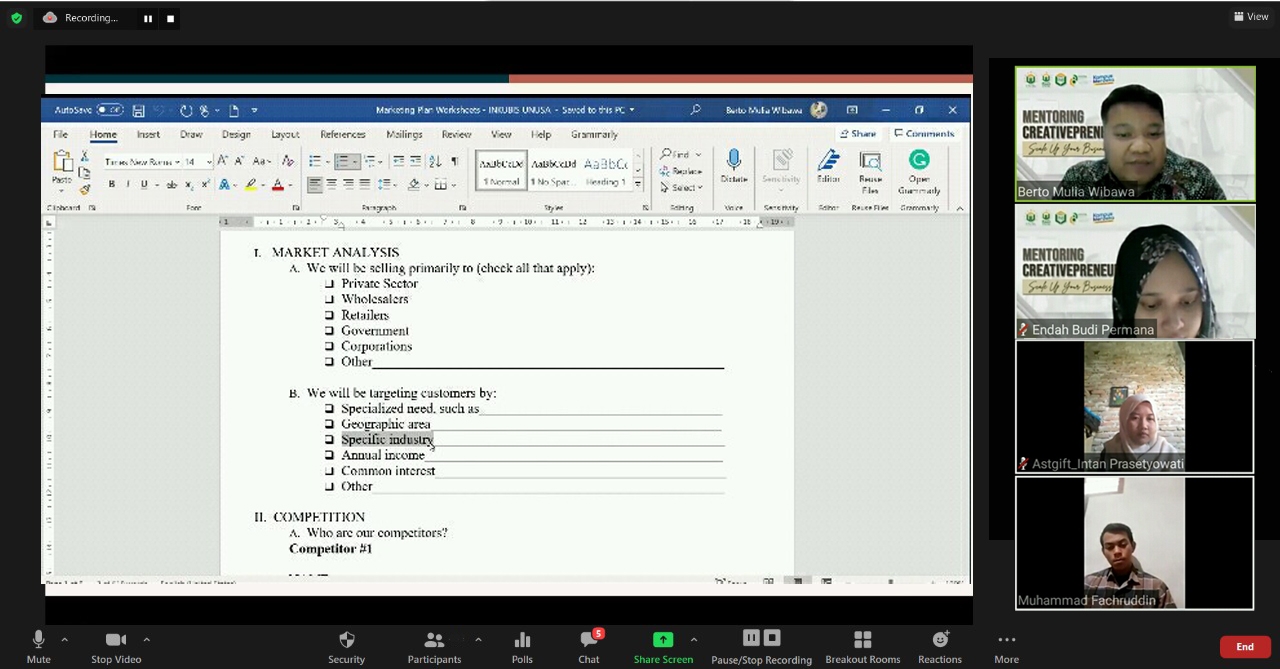Expand audio options arrow beside Mute
The height and width of the screenshot is (669, 1280).
(65, 639)
